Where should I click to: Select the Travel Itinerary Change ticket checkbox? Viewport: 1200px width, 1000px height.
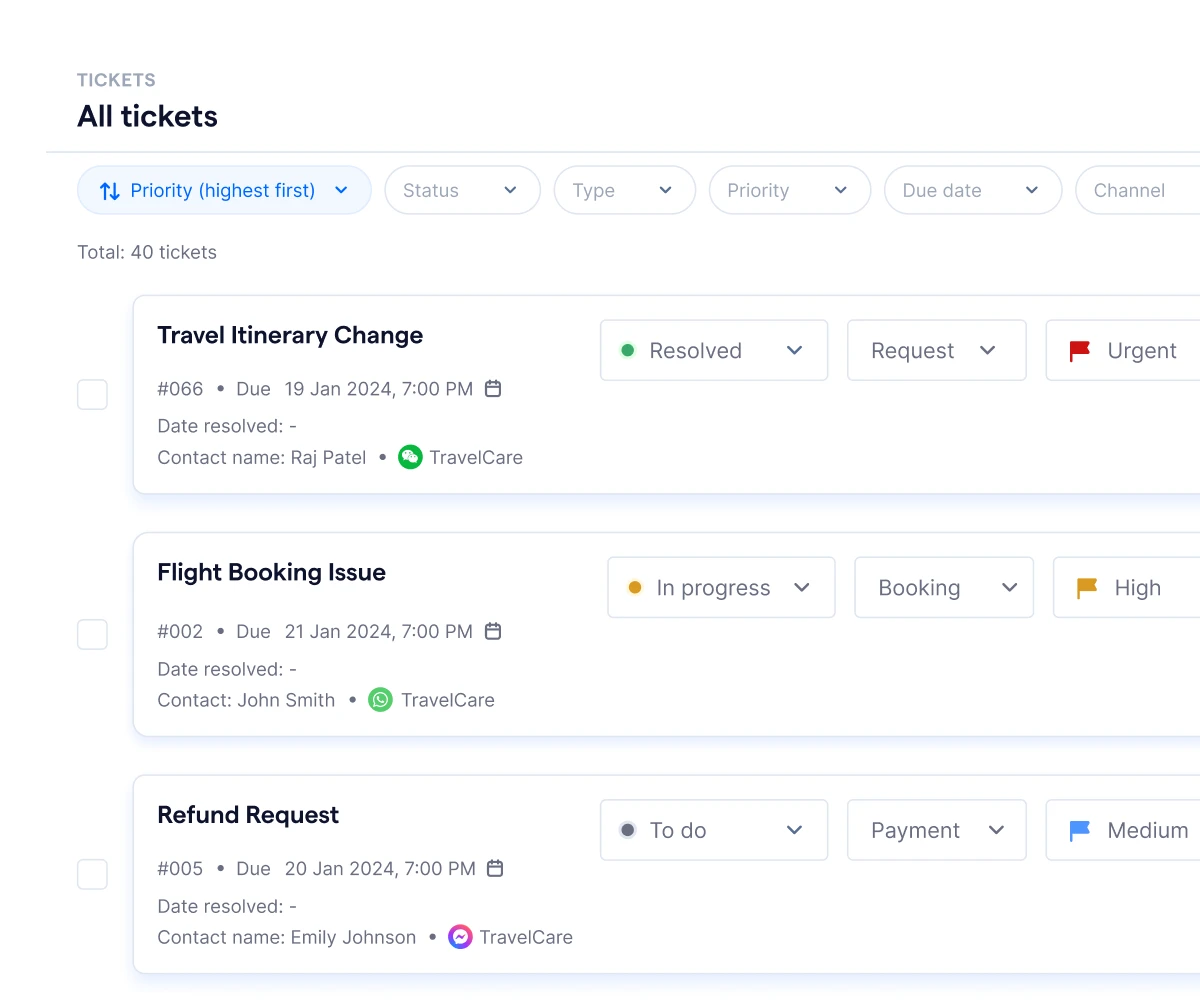(x=92, y=394)
